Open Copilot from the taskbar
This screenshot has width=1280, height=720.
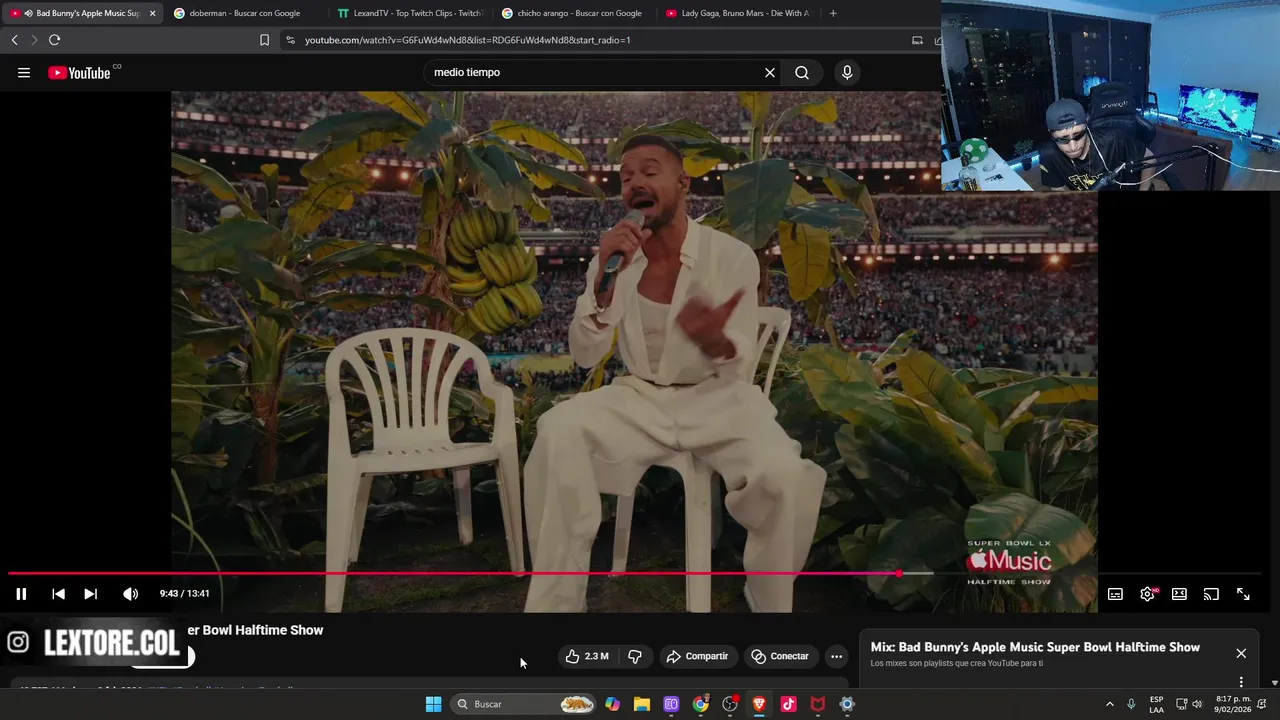coord(612,704)
